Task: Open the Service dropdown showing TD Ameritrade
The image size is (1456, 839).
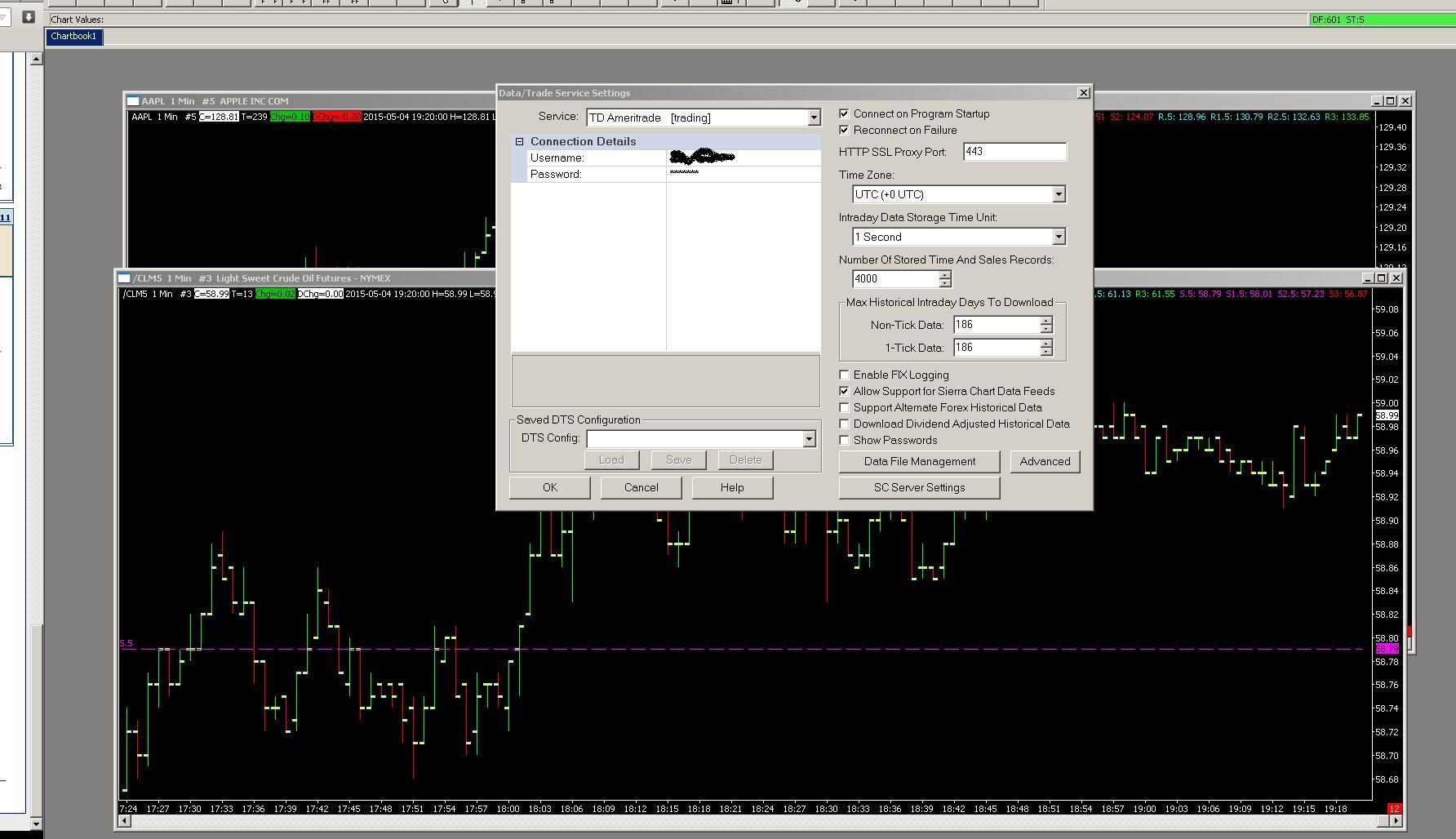Action: [x=813, y=118]
